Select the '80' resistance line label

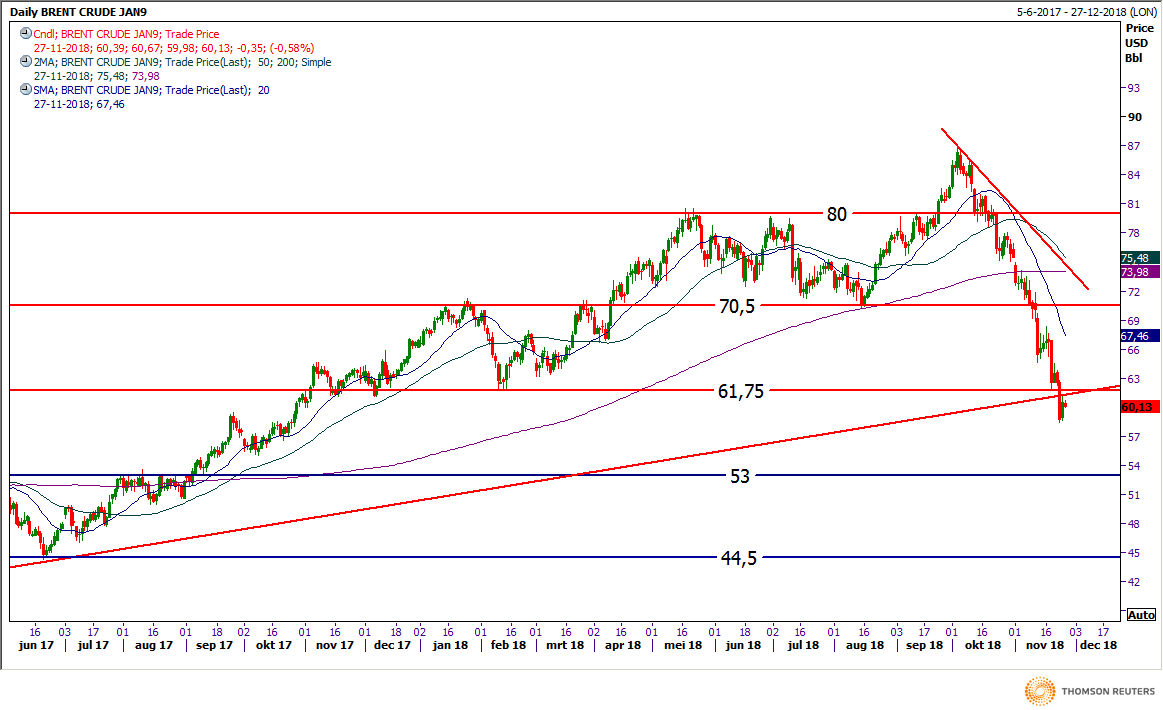coord(837,214)
